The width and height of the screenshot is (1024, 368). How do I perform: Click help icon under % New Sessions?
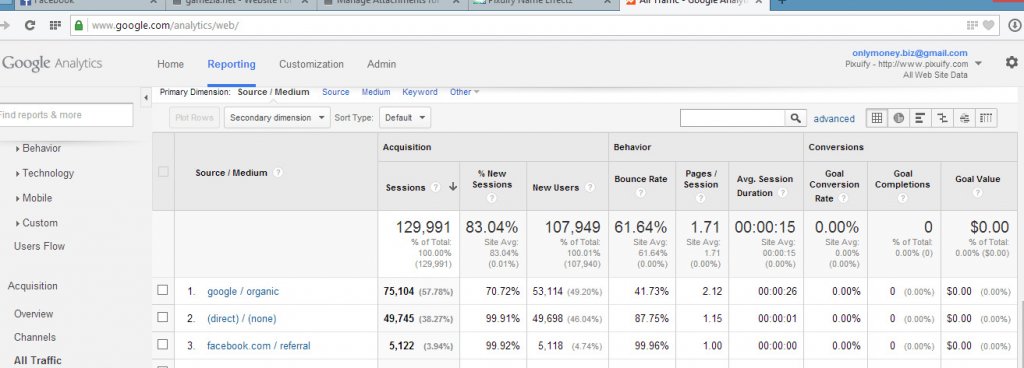click(x=492, y=197)
